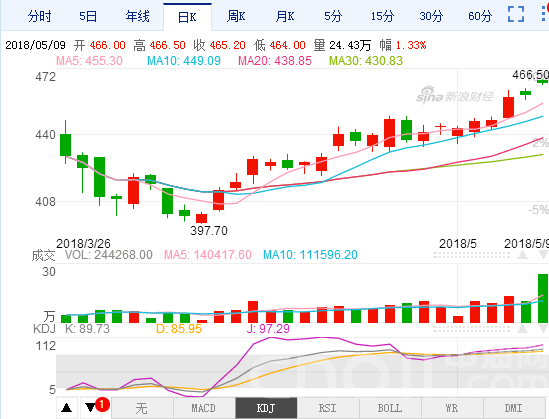Select the MACD indicator button

click(204, 408)
